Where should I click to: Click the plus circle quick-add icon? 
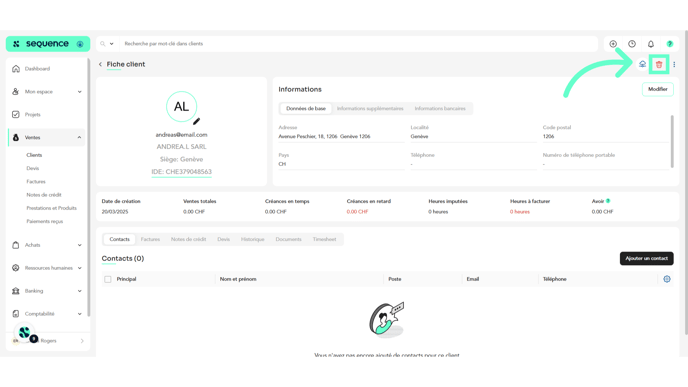coord(613,44)
